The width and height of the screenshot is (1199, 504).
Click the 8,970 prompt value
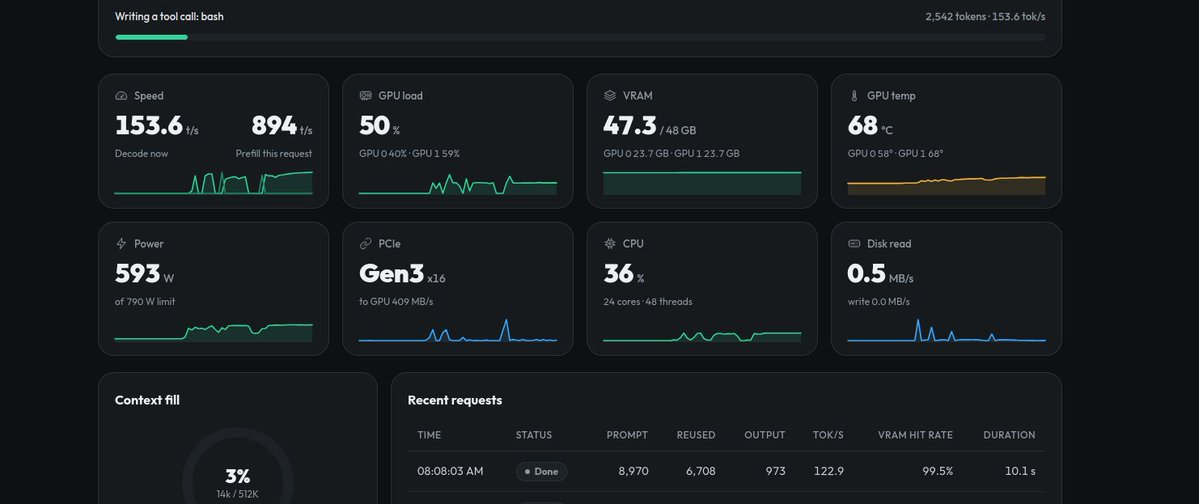point(633,471)
